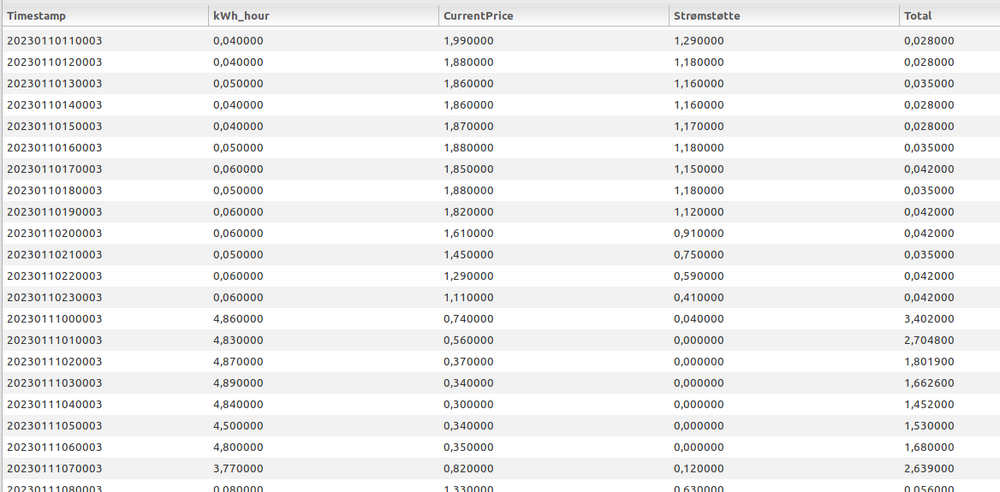Select the Strømstøtte column header

pos(710,15)
